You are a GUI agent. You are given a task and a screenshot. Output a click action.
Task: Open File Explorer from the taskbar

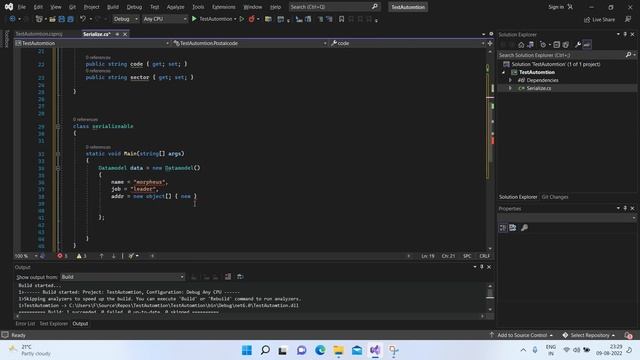338,350
